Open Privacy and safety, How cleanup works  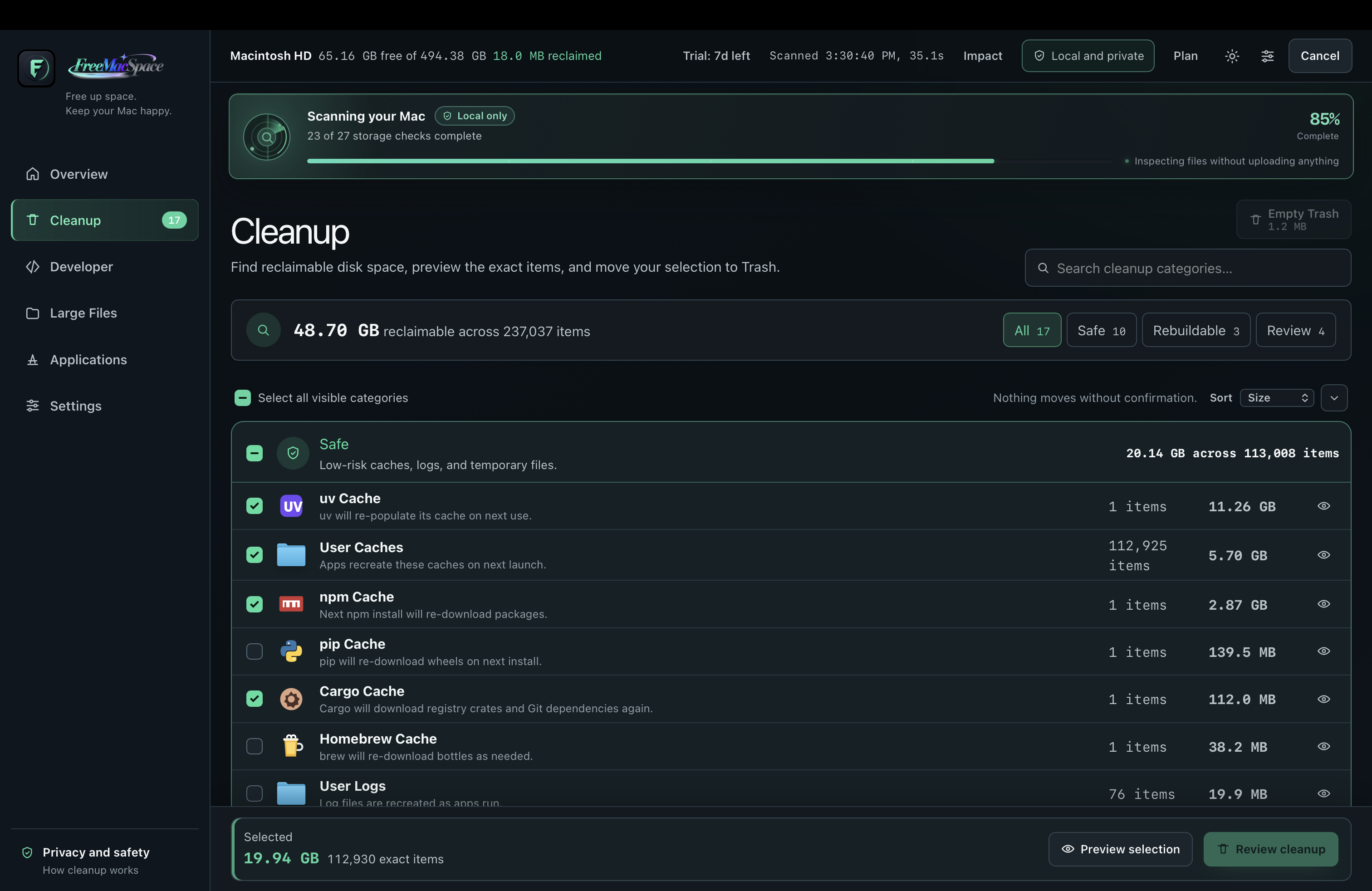coord(104,861)
